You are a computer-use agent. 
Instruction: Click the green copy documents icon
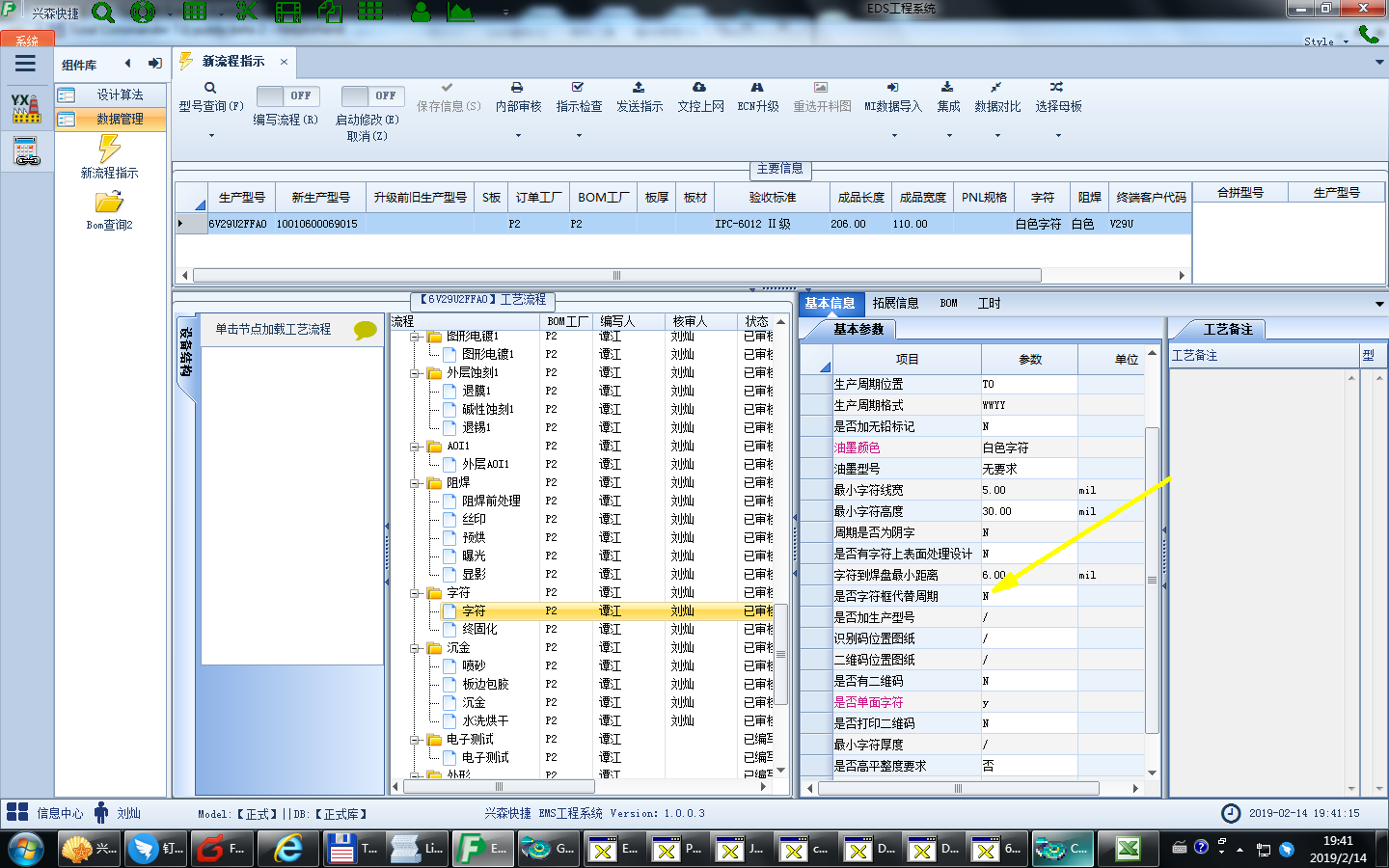(329, 12)
